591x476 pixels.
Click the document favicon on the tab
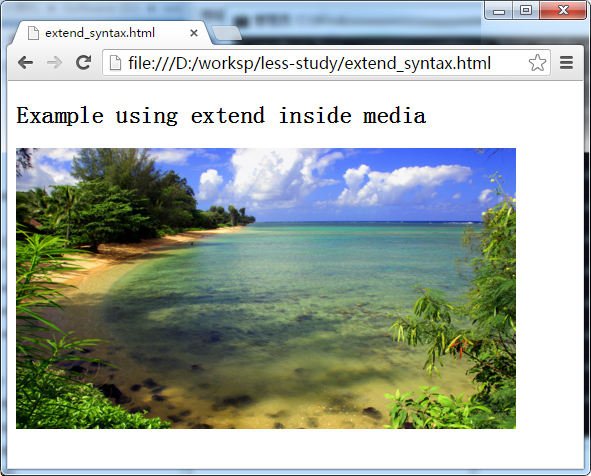click(34, 33)
